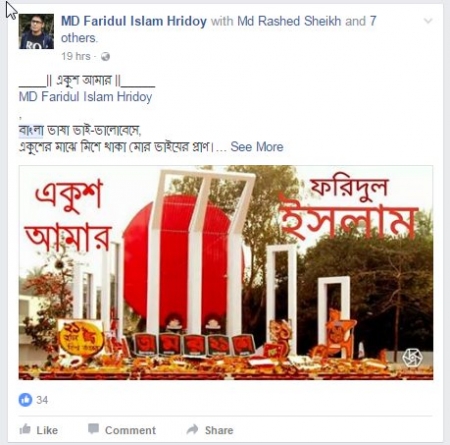
Task: Expand post text with See More
Action: click(x=257, y=147)
